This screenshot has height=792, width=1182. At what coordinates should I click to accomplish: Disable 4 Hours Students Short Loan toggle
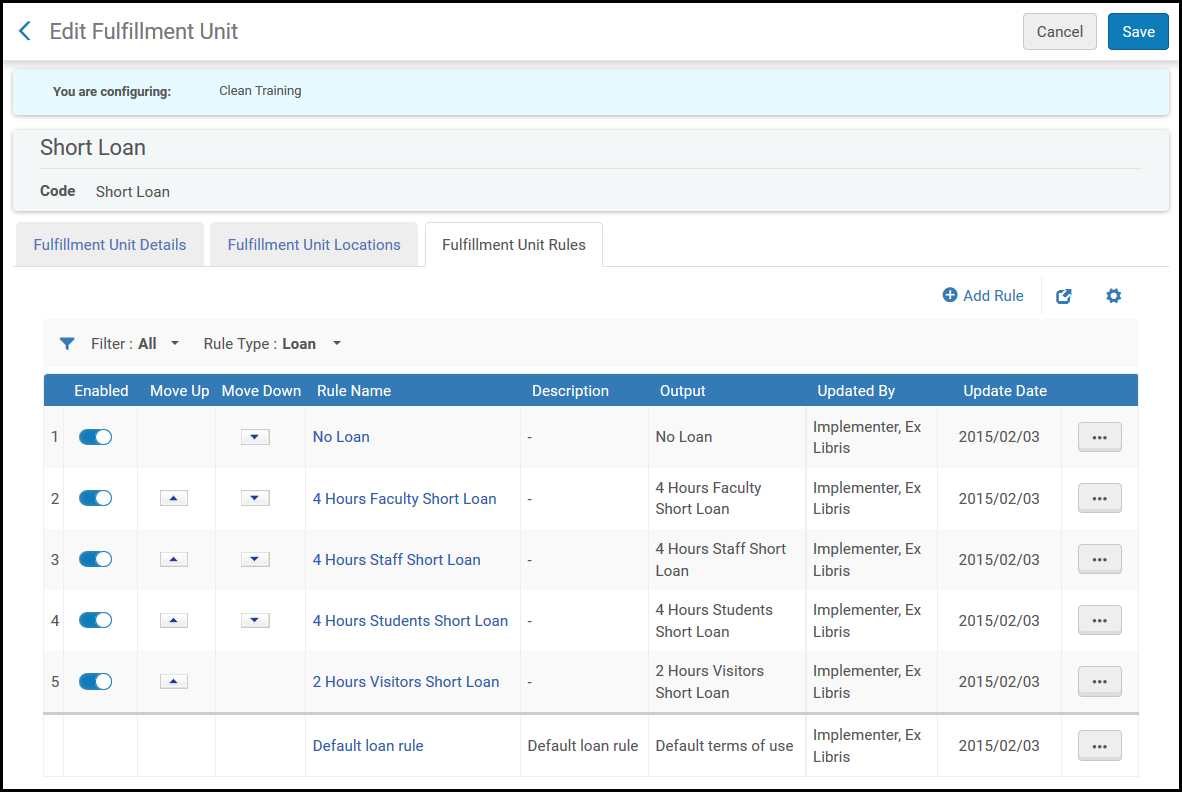click(95, 620)
